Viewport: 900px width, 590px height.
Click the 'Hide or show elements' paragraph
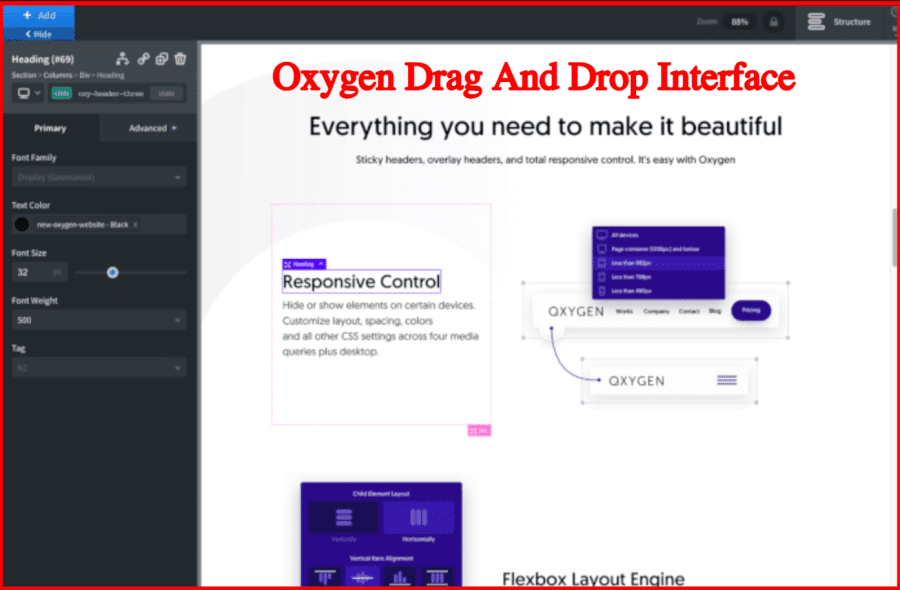(x=380, y=328)
